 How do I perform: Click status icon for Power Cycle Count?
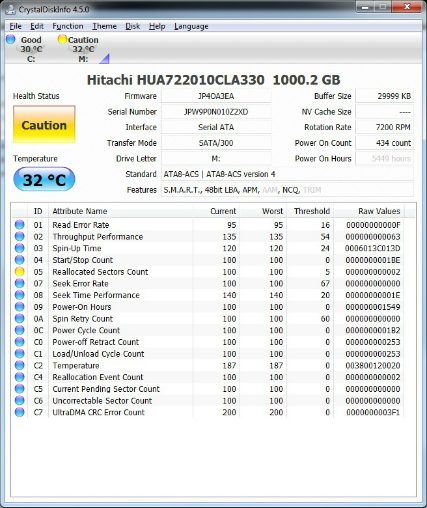[20, 330]
